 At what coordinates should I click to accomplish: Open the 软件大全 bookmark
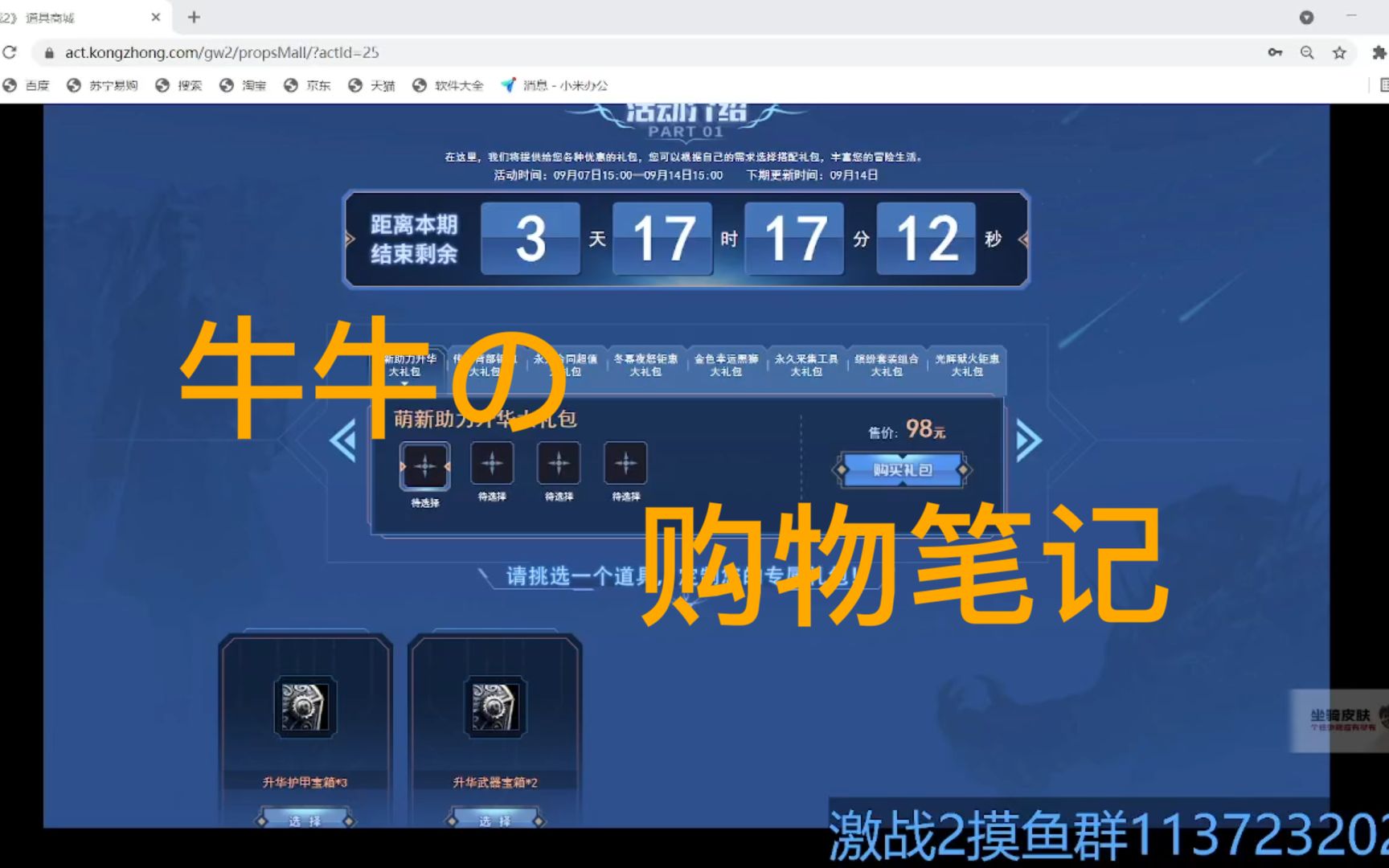448,85
